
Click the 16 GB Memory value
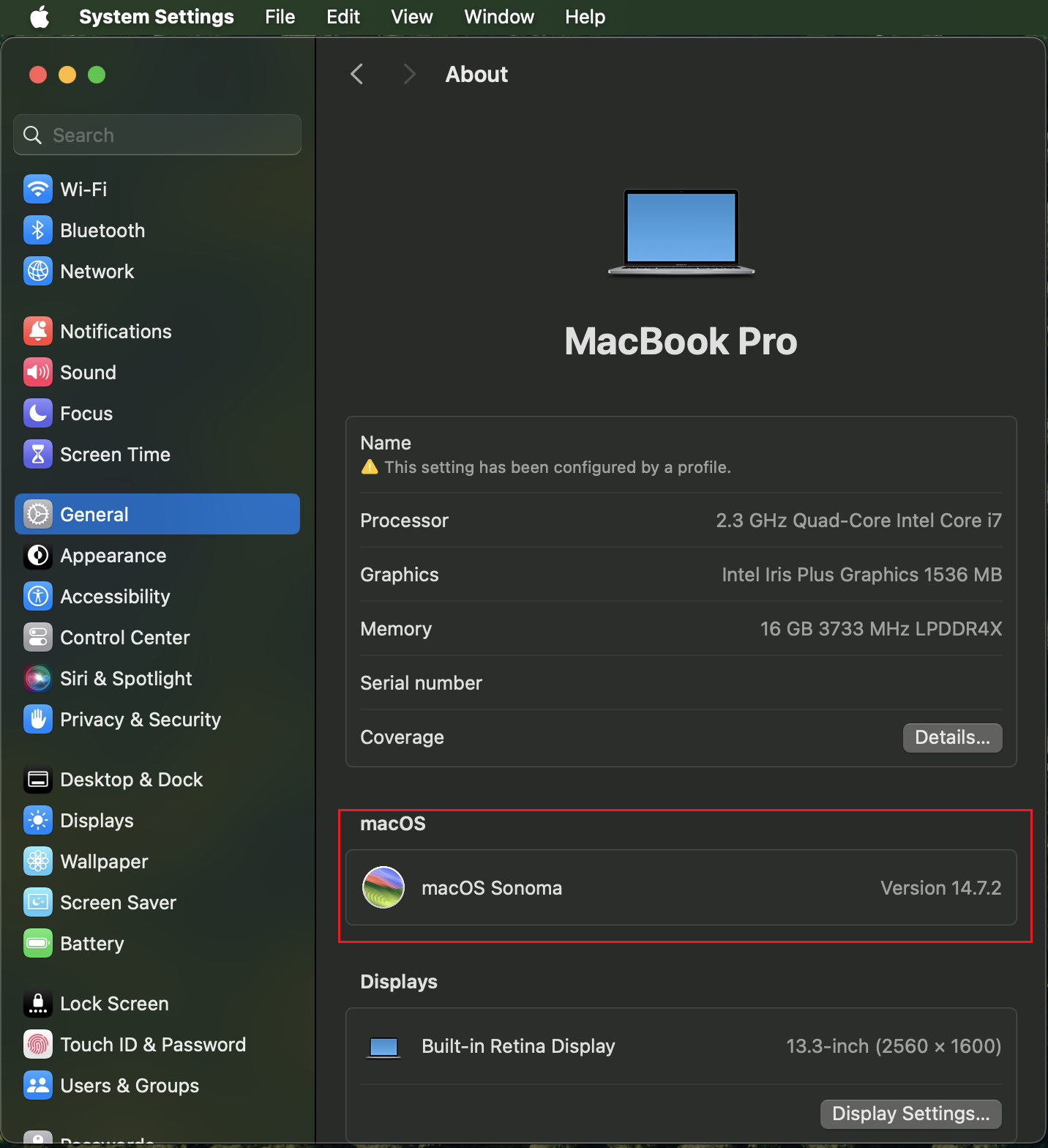[x=881, y=629]
